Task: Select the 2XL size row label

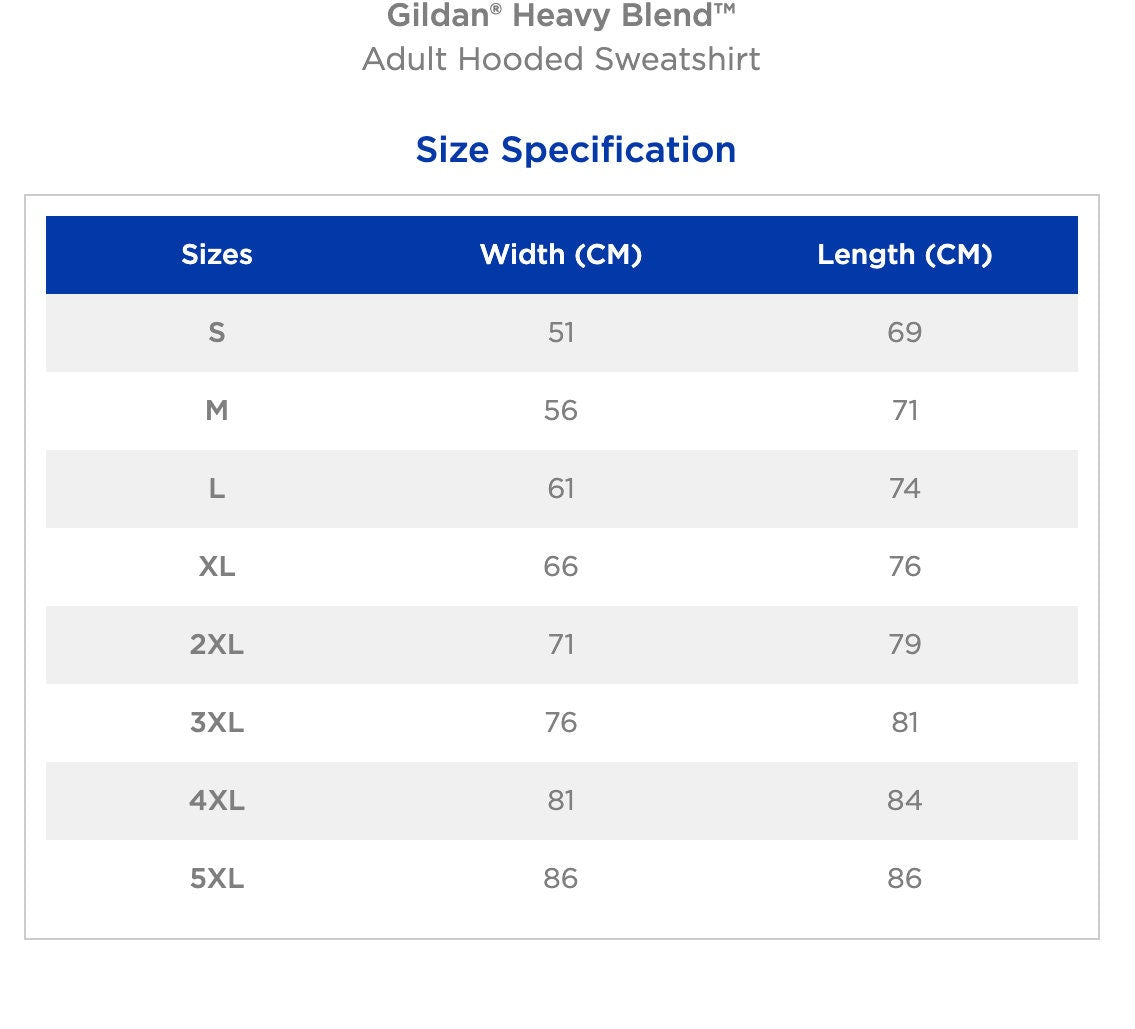Action: [217, 645]
